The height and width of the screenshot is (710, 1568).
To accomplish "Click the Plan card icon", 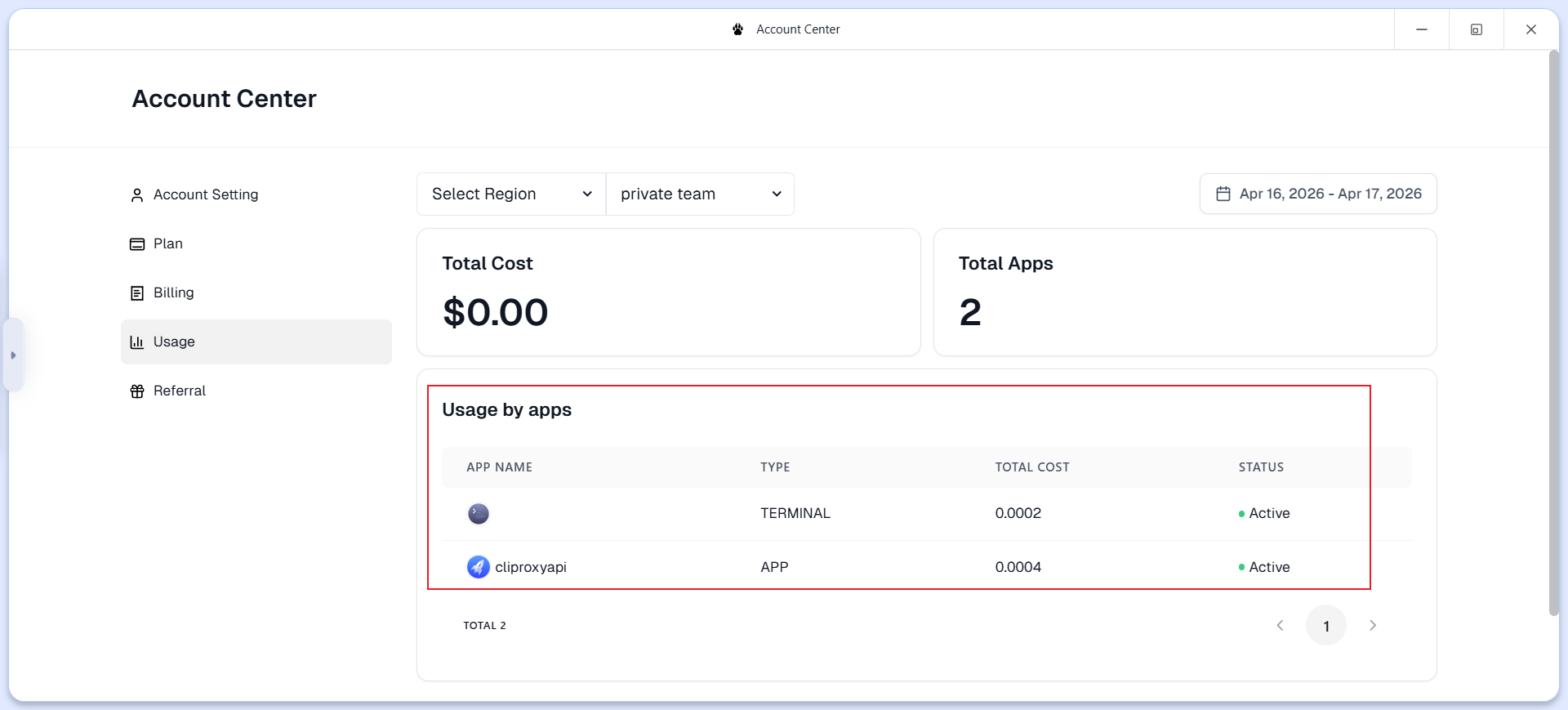I will pyautogui.click(x=137, y=244).
